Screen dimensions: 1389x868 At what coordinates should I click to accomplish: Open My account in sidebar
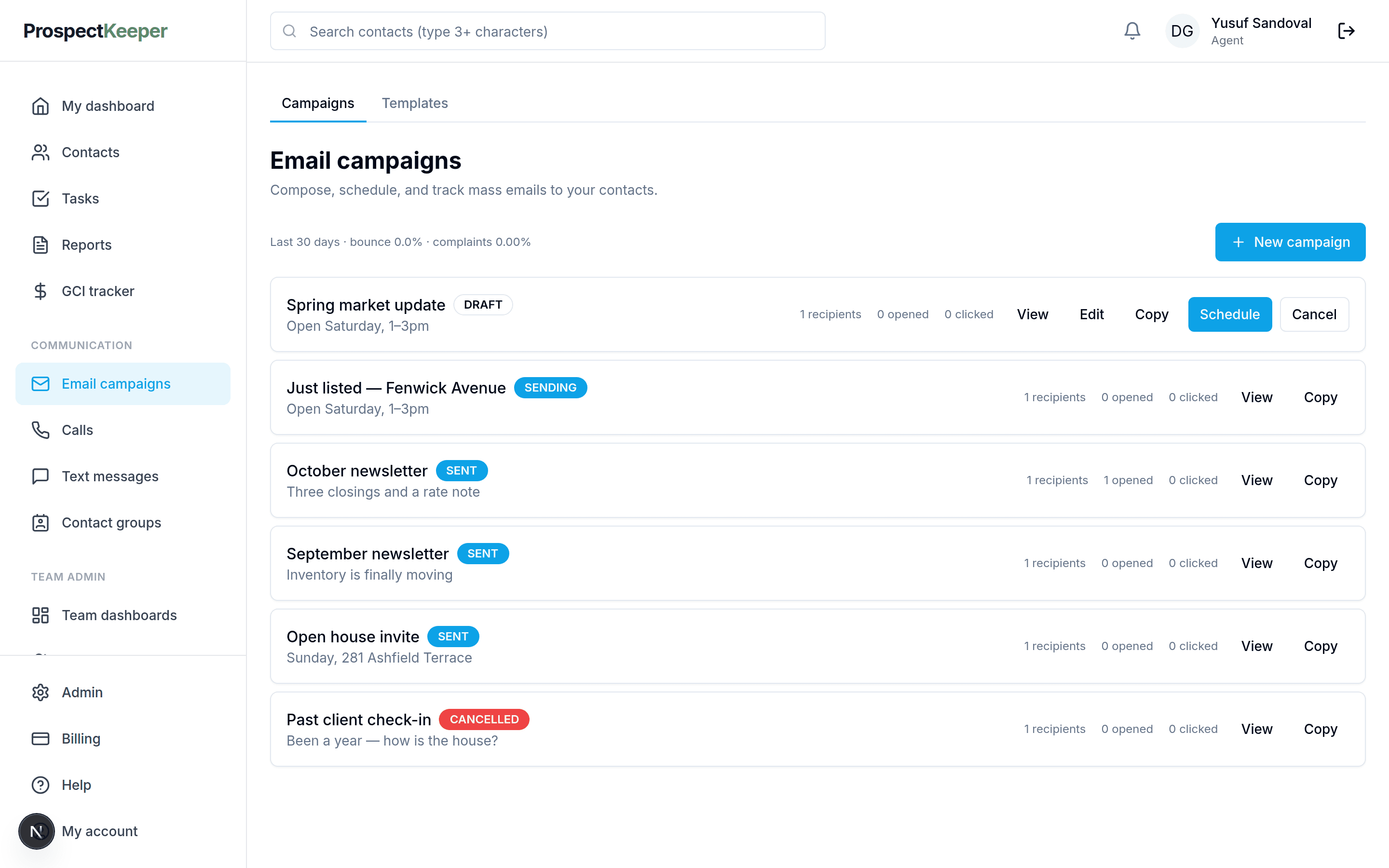[x=123, y=831]
